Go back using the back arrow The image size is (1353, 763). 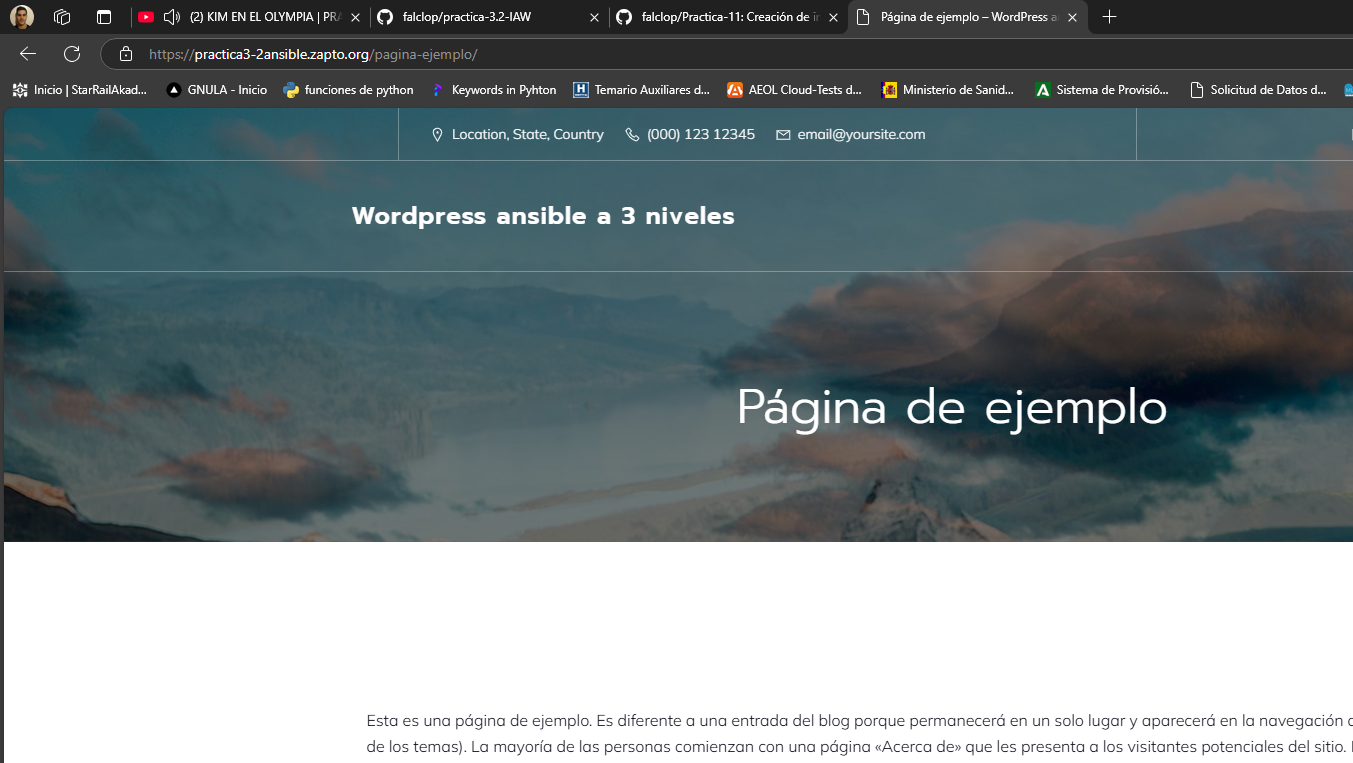(28, 54)
